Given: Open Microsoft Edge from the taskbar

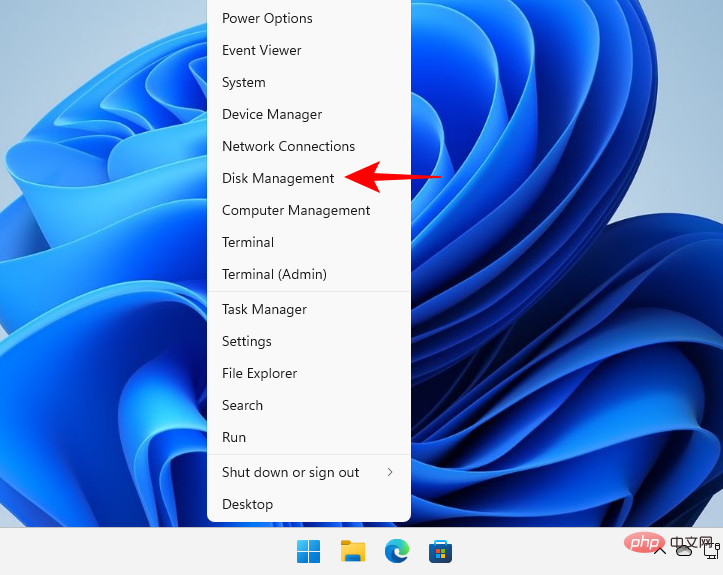Looking at the screenshot, I should 396,551.
